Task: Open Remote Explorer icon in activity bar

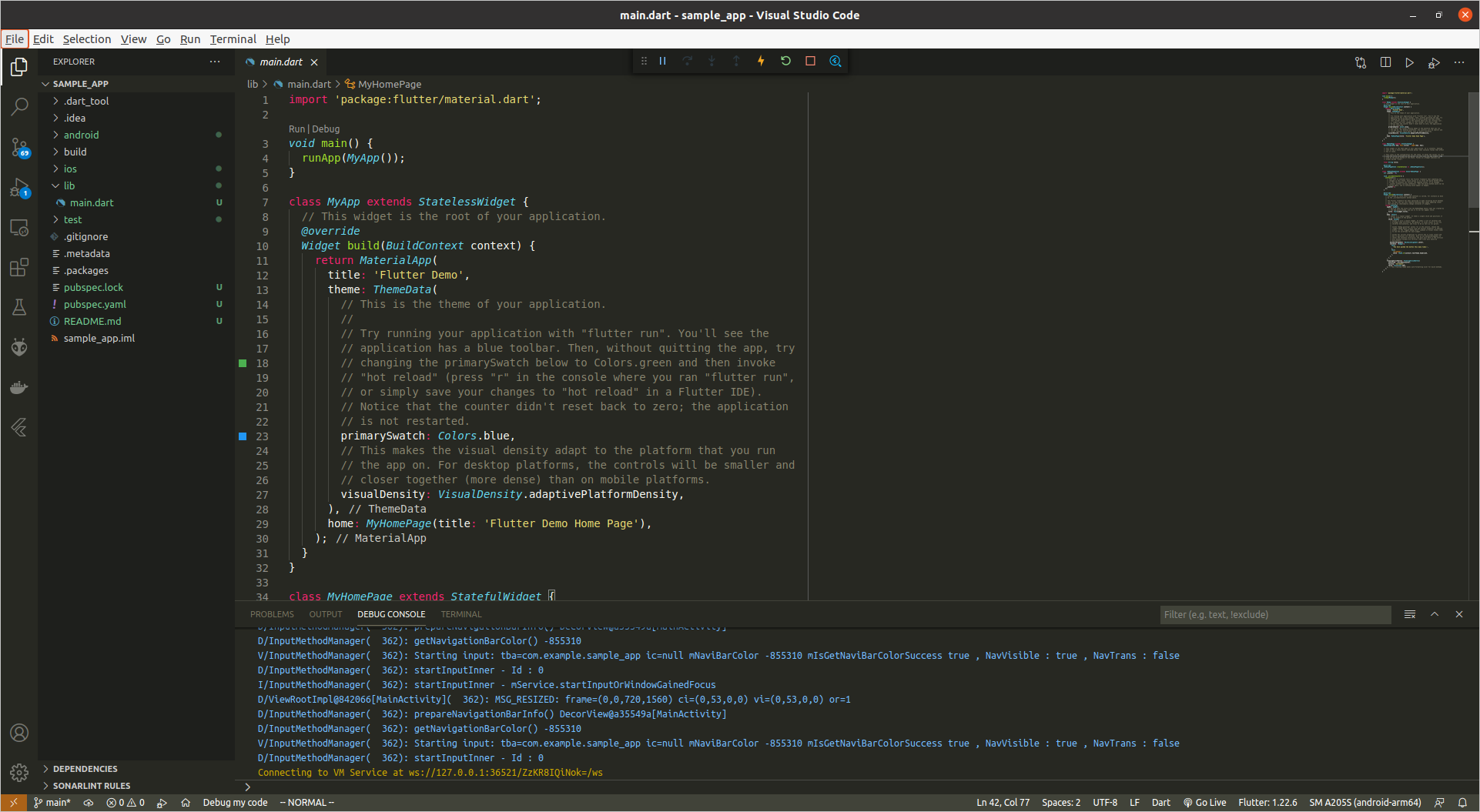Action: coord(19,228)
